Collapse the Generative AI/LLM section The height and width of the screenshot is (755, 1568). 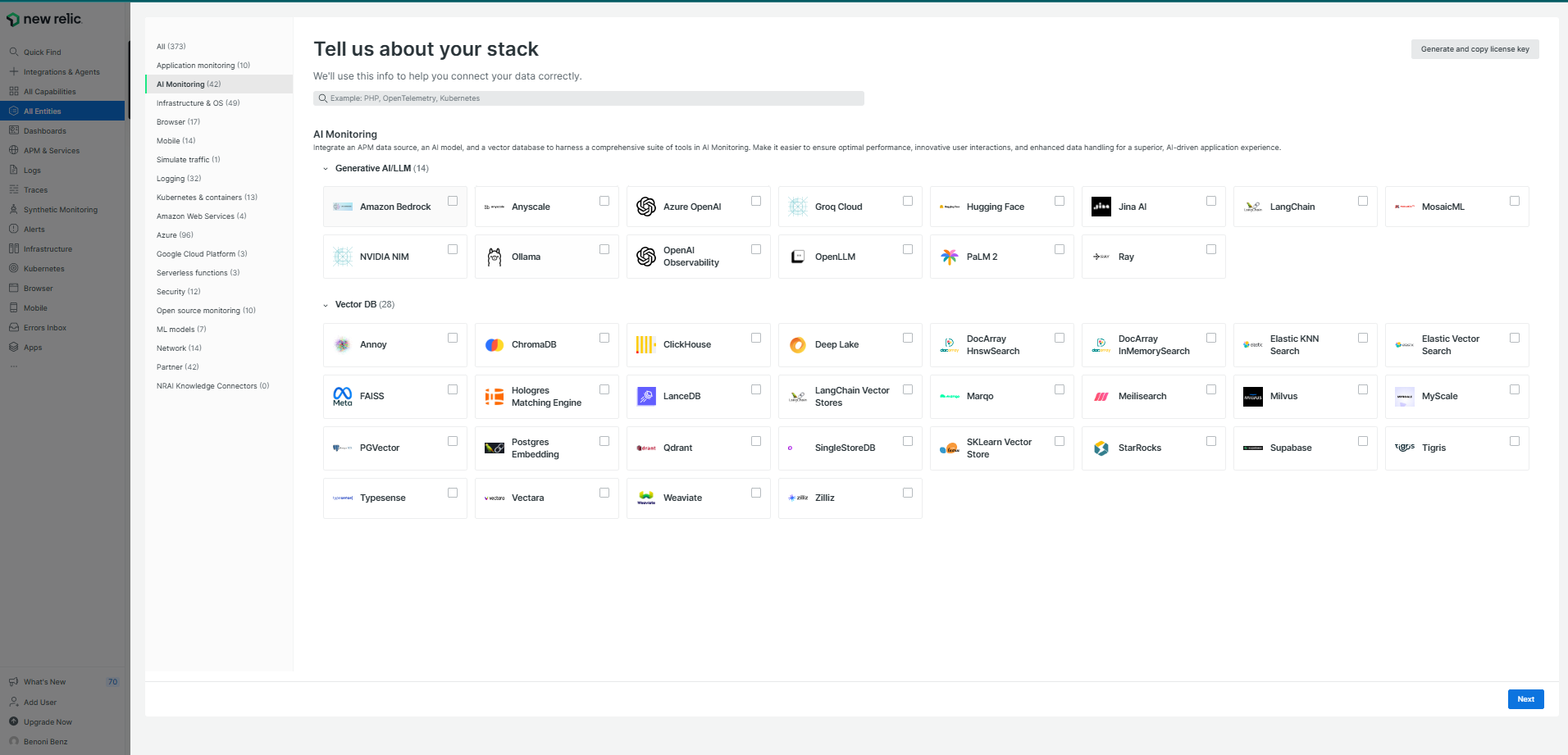click(x=326, y=169)
